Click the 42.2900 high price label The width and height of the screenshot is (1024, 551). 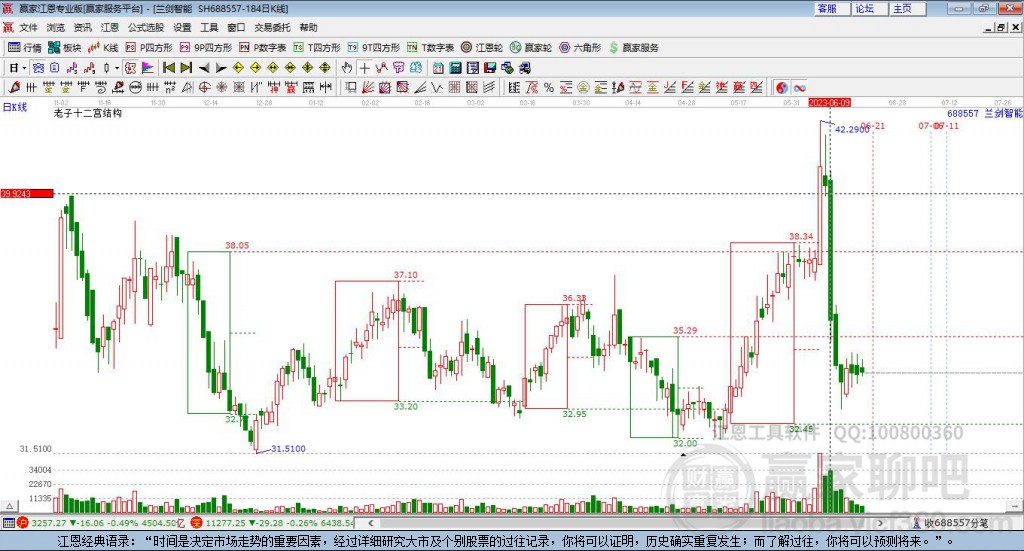(852, 129)
